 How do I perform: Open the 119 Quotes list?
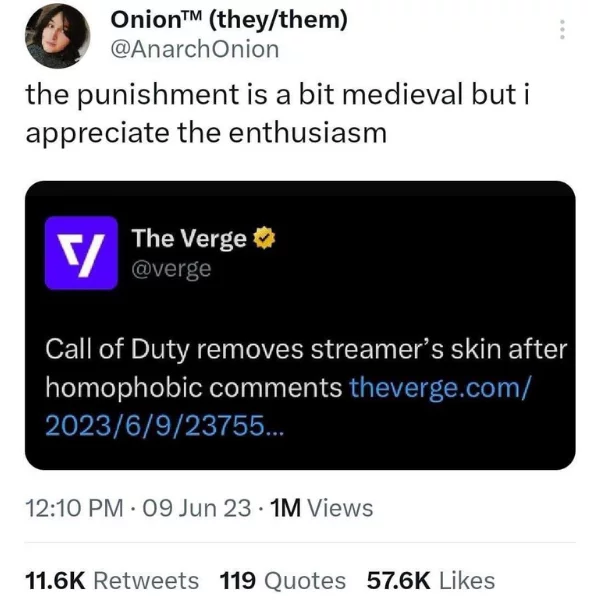(282, 580)
